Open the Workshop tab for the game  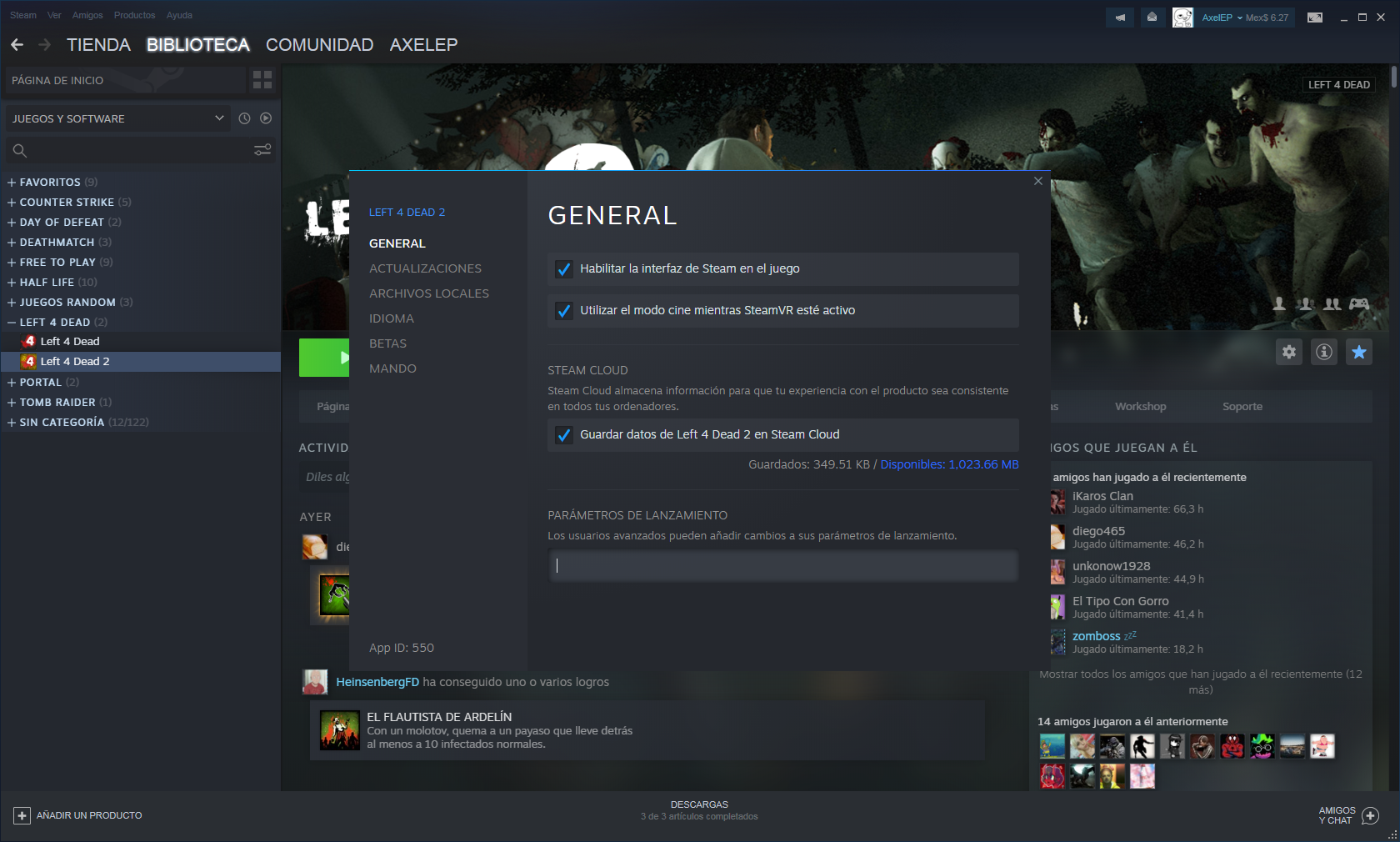point(1141,407)
